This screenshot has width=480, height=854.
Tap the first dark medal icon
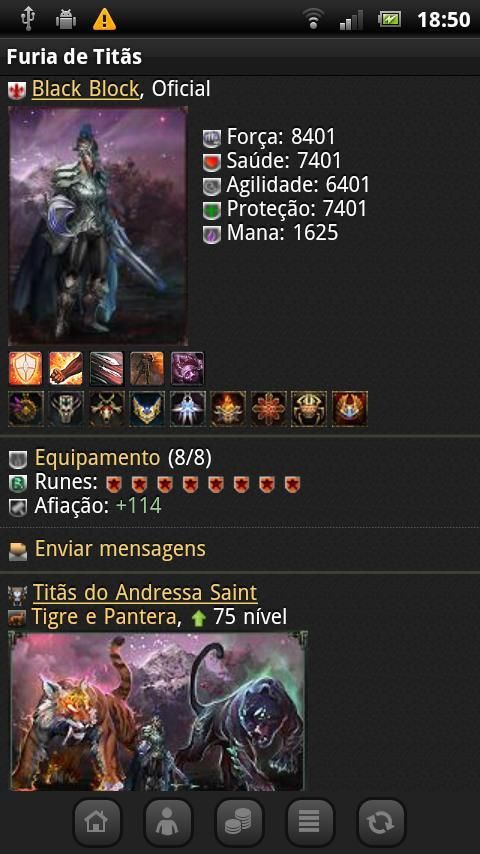26,408
